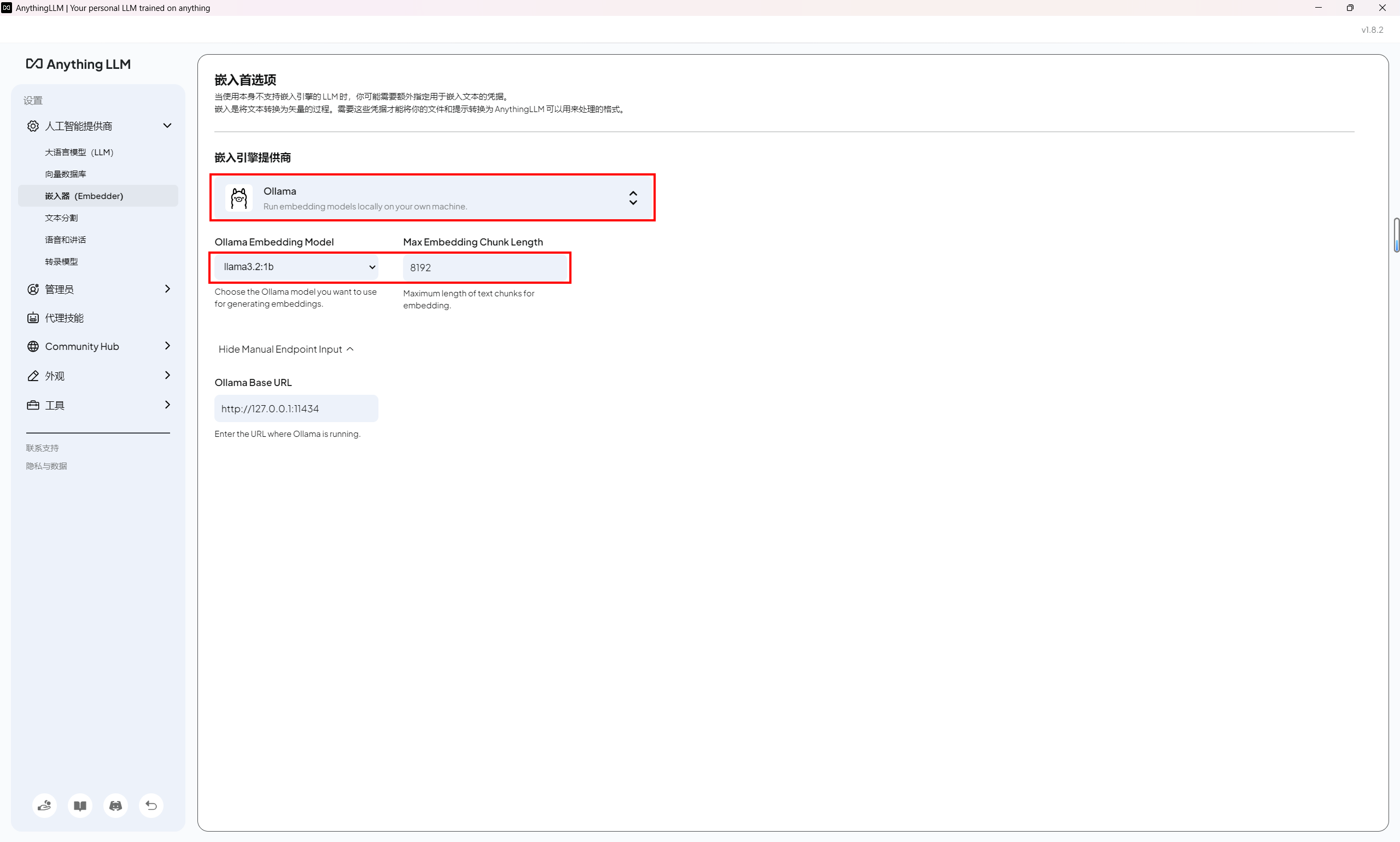Image resolution: width=1400 pixels, height=842 pixels.
Task: Expand the Community Hub chevron
Action: 167,346
